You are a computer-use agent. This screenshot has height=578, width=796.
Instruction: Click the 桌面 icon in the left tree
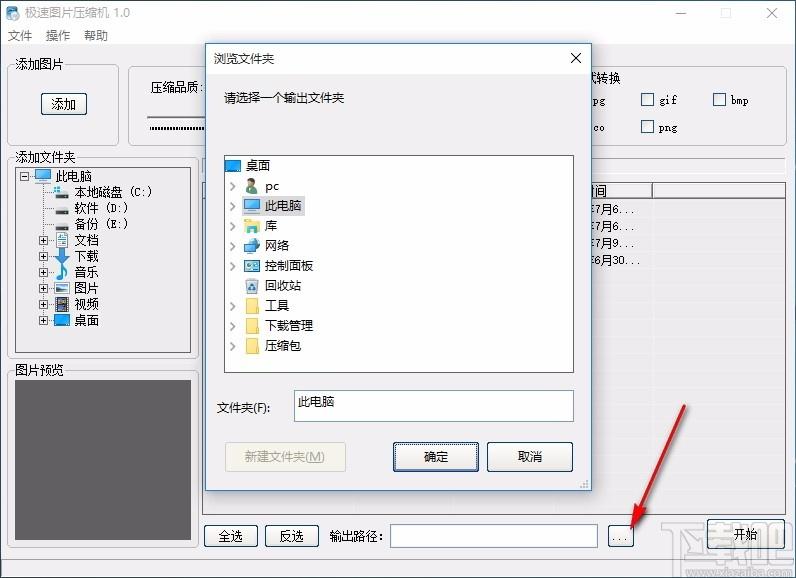[x=62, y=320]
